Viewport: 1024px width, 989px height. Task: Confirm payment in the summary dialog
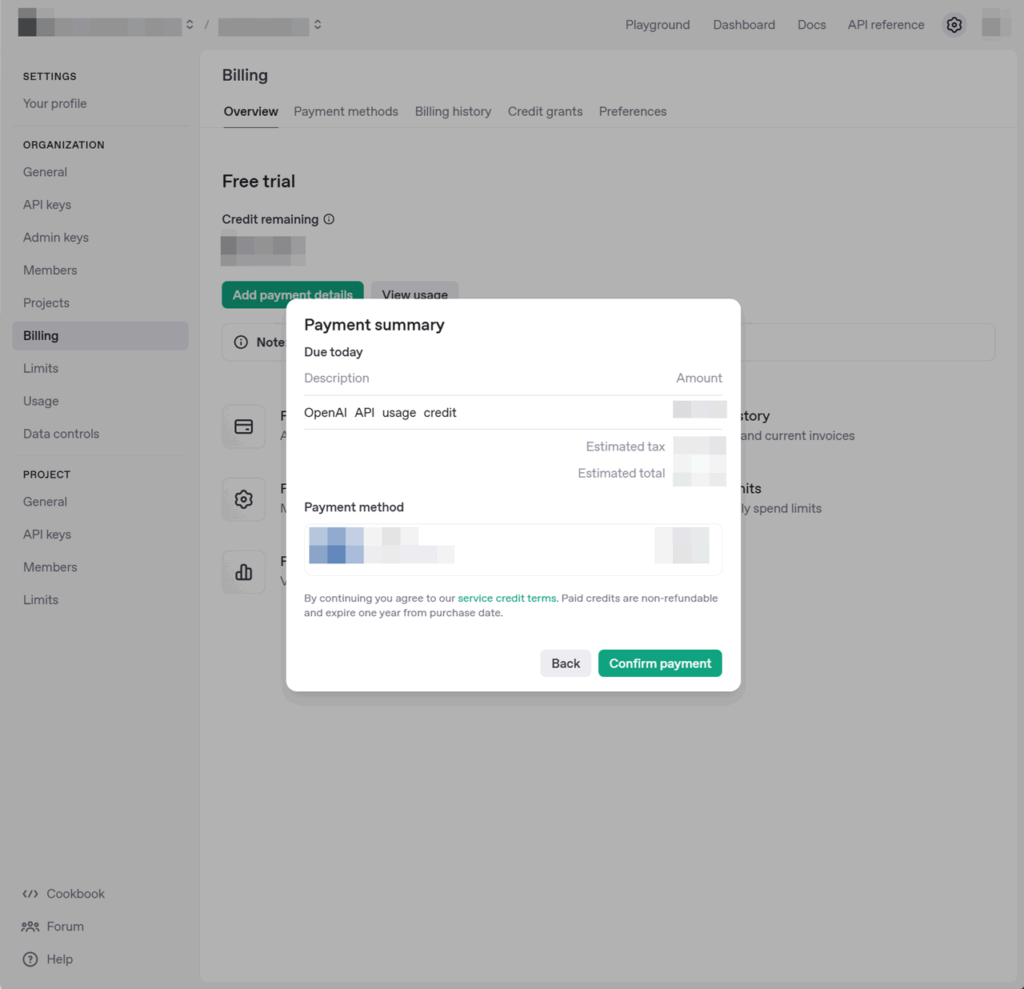click(x=660, y=663)
